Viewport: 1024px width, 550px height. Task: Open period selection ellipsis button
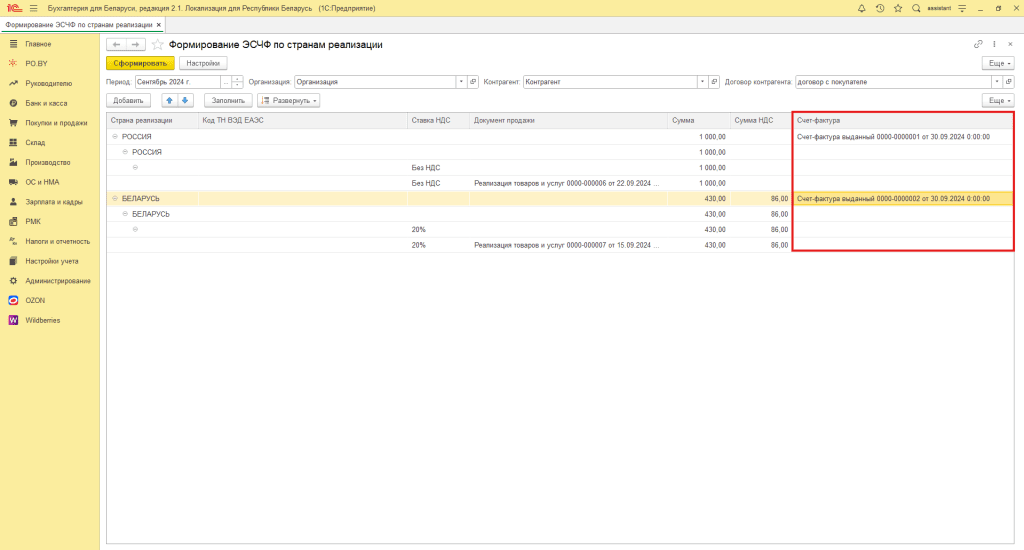226,82
